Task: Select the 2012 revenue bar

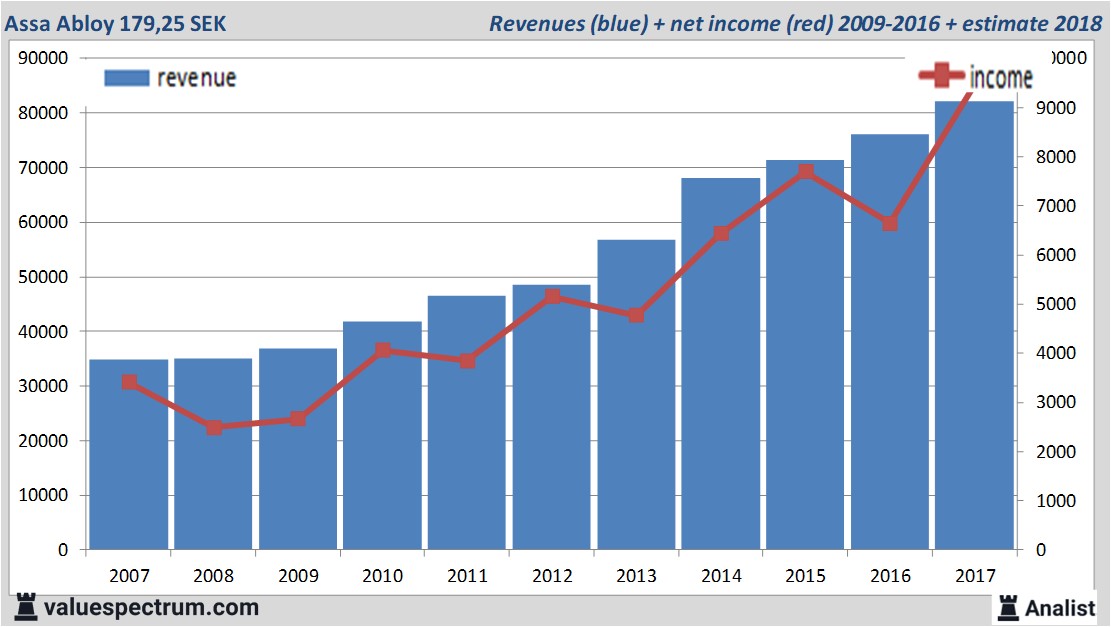Action: 551,417
